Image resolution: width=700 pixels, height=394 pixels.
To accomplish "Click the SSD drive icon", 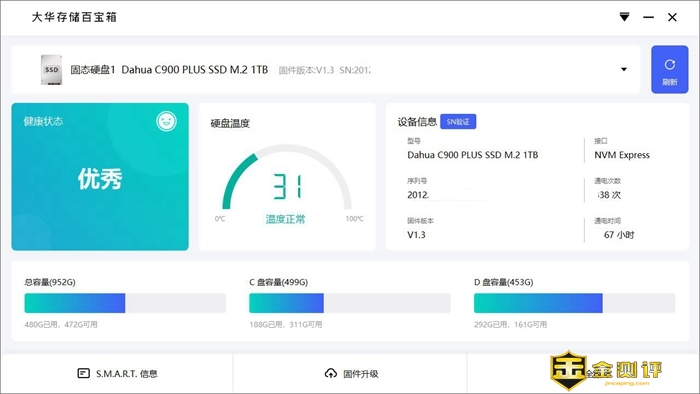I will [51, 70].
